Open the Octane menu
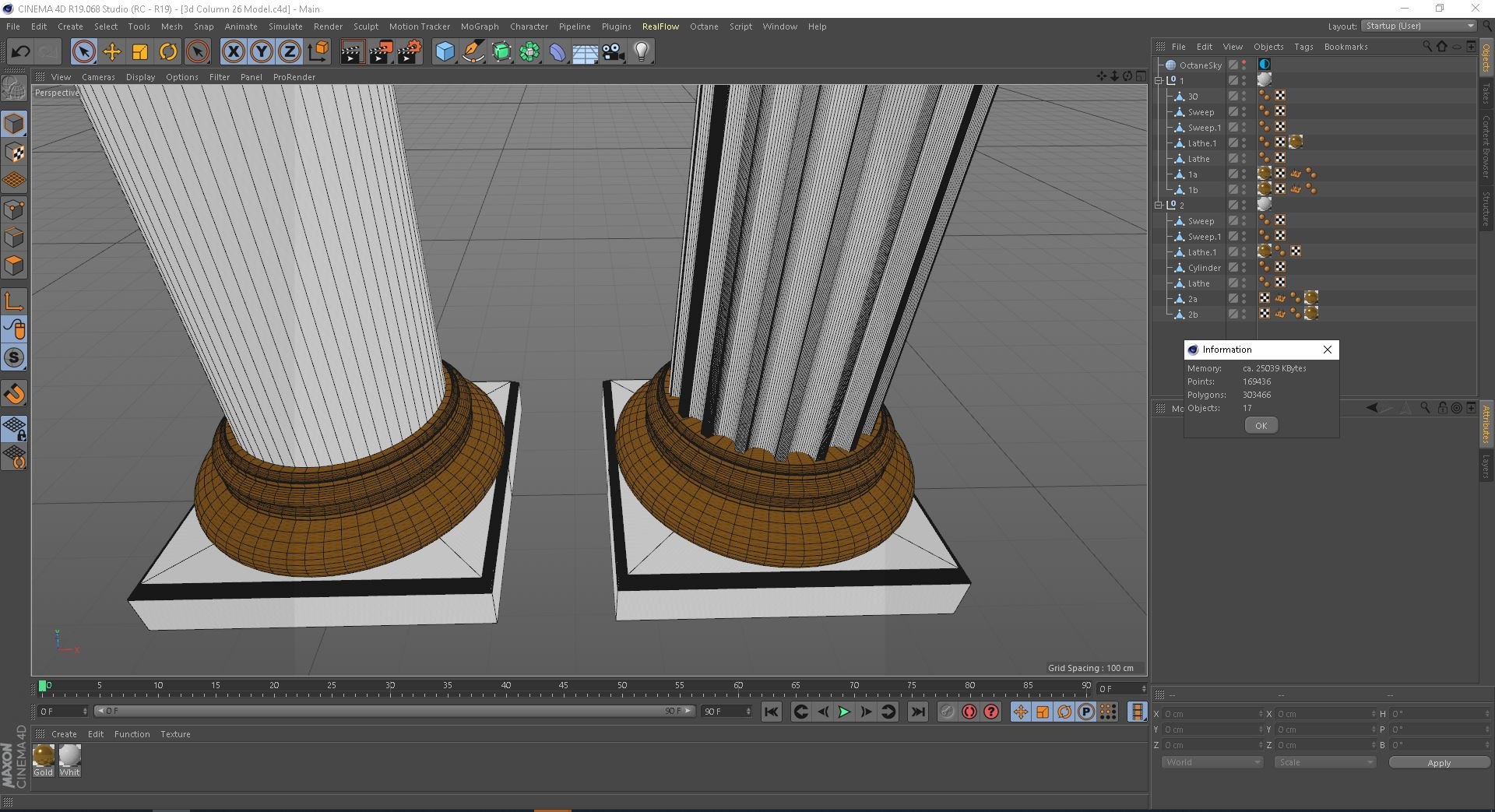 pyautogui.click(x=704, y=26)
